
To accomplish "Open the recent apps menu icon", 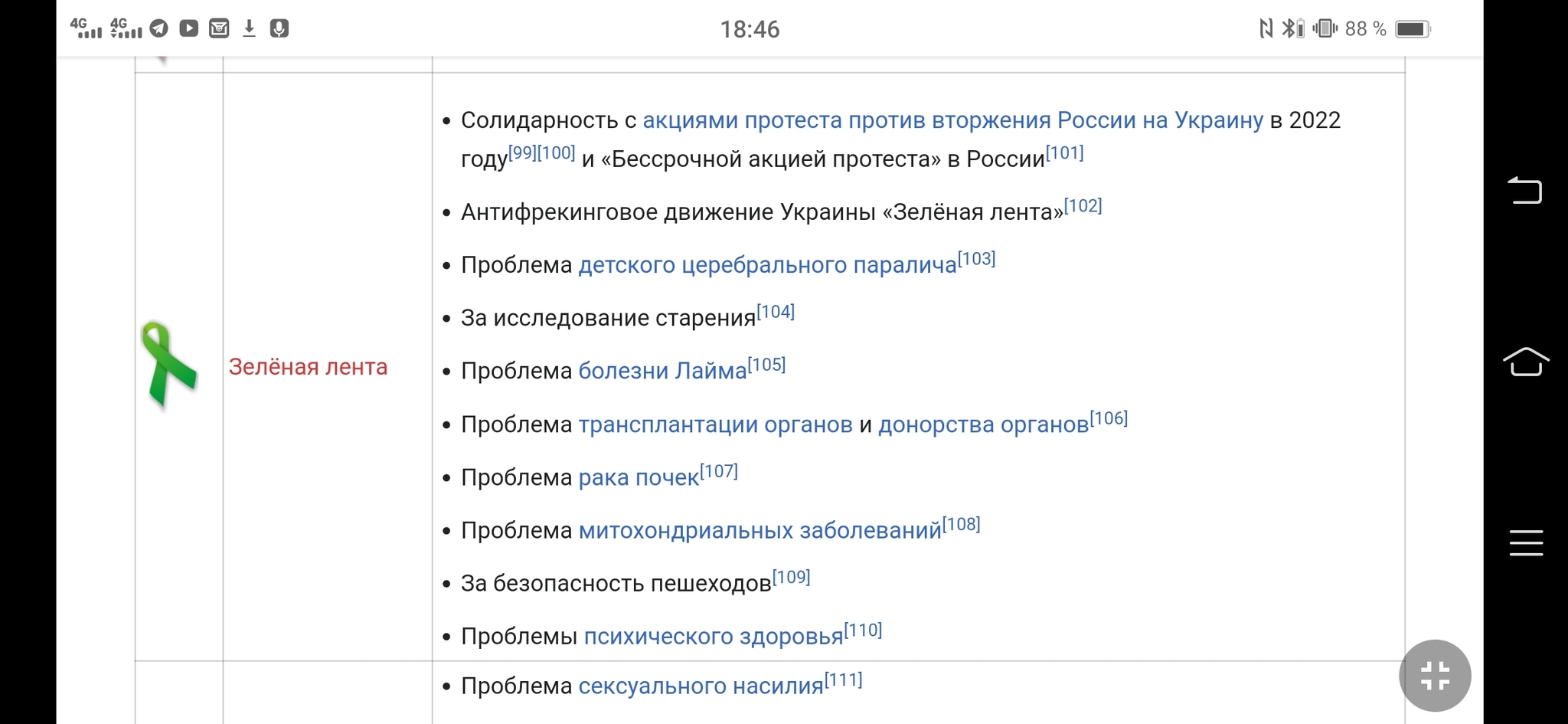I will coord(1526,542).
